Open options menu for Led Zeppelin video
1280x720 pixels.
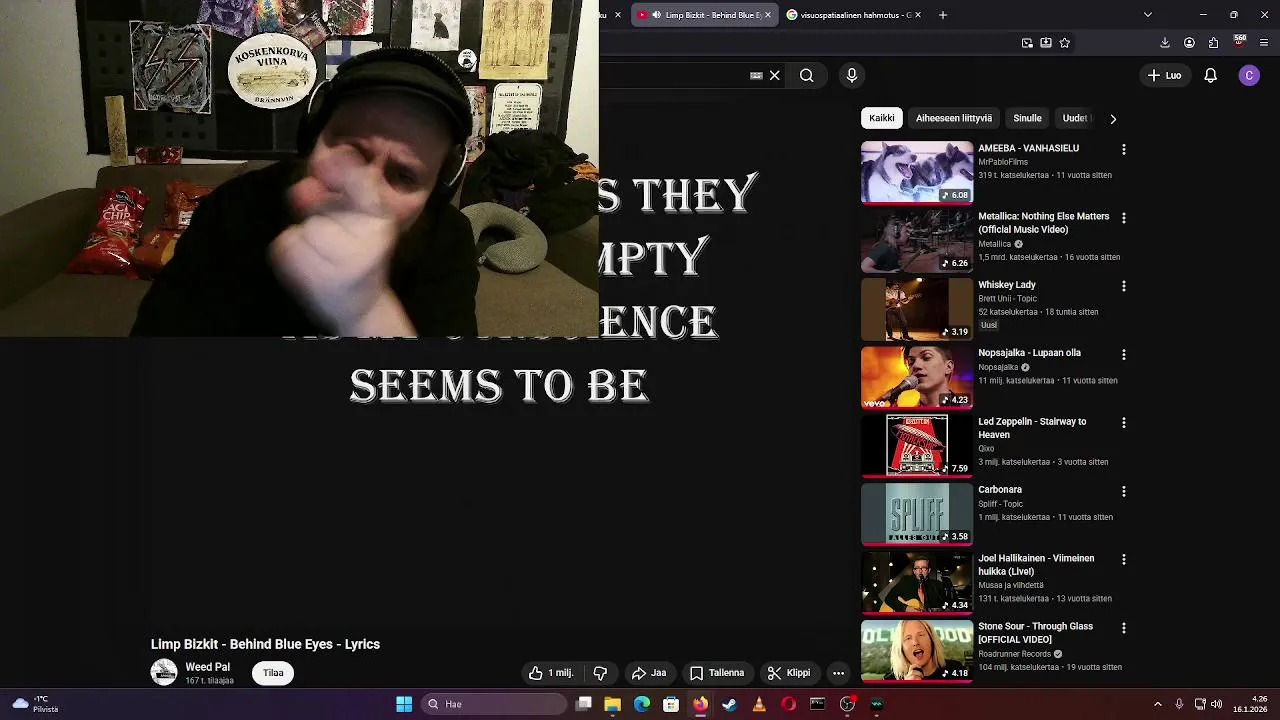[x=1123, y=422]
